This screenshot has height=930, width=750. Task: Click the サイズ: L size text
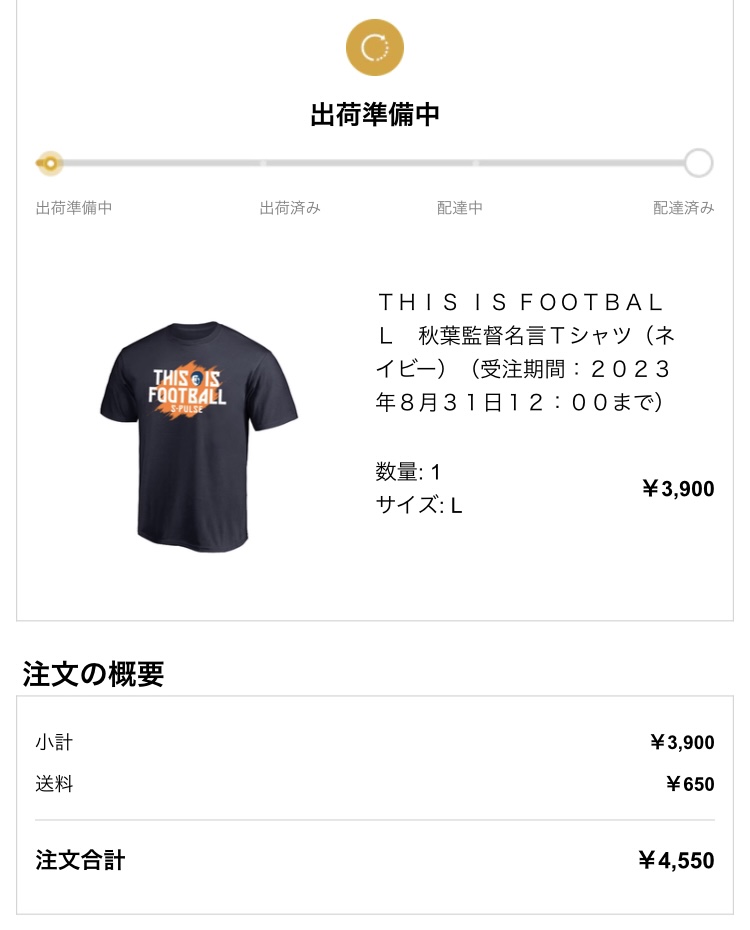pyautogui.click(x=419, y=505)
